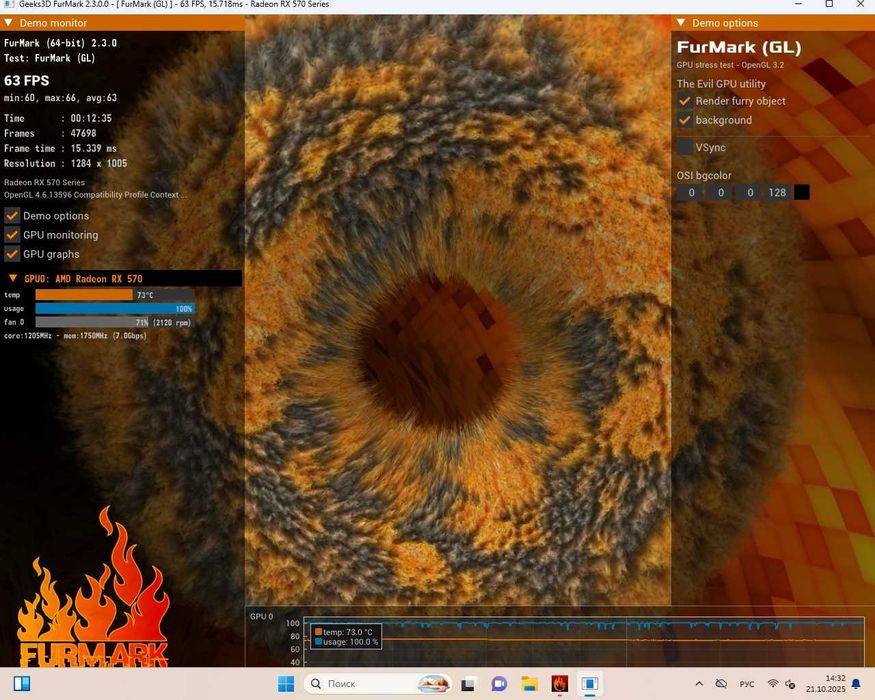Click the Поиск taskbar search field
The image size is (875, 700).
point(377,683)
